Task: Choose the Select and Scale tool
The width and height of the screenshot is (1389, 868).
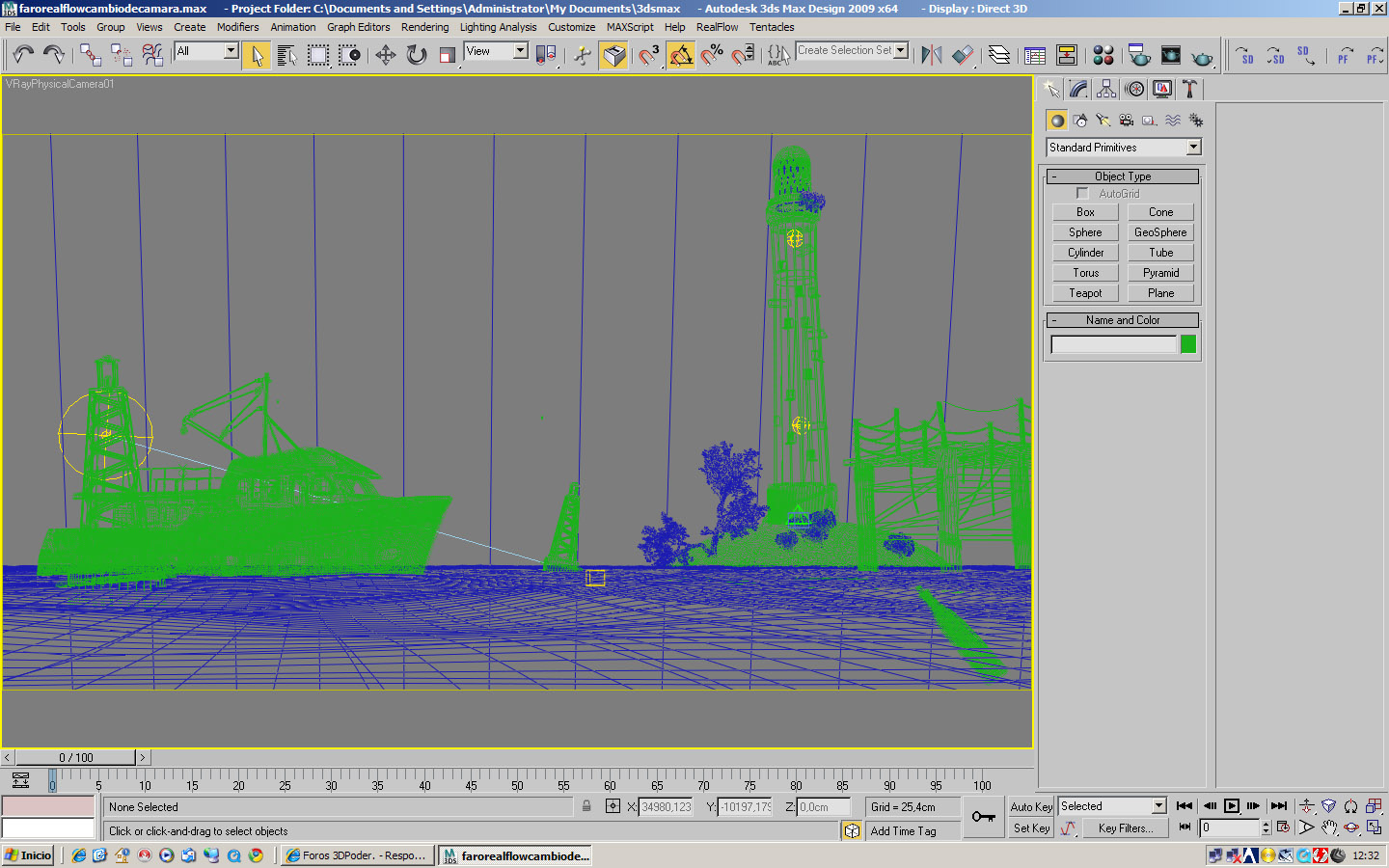Action: (x=448, y=55)
